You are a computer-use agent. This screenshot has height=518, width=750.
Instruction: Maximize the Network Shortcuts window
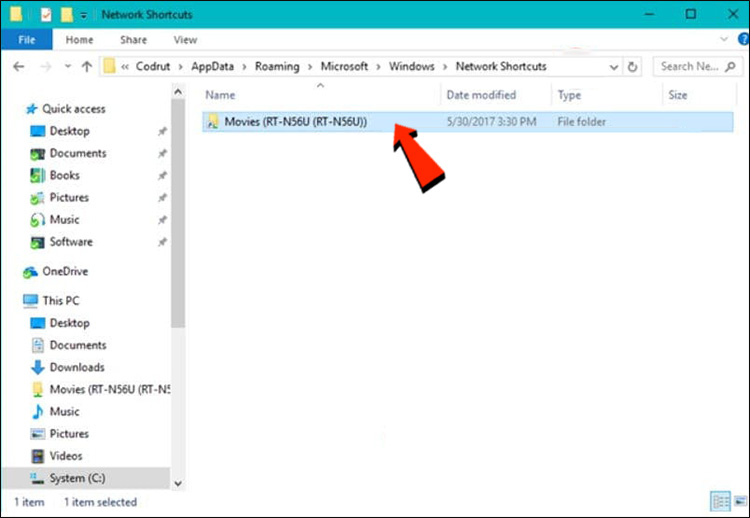click(x=691, y=14)
